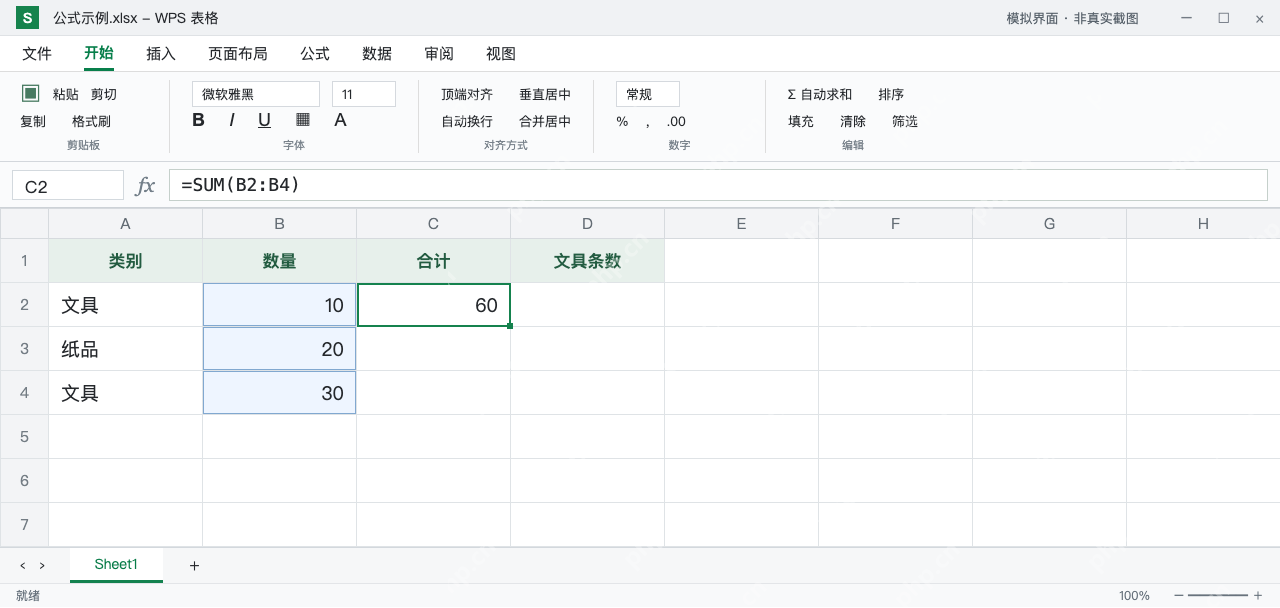Click Σ 自动求和 autosum
1280x608 pixels.
click(x=820, y=94)
